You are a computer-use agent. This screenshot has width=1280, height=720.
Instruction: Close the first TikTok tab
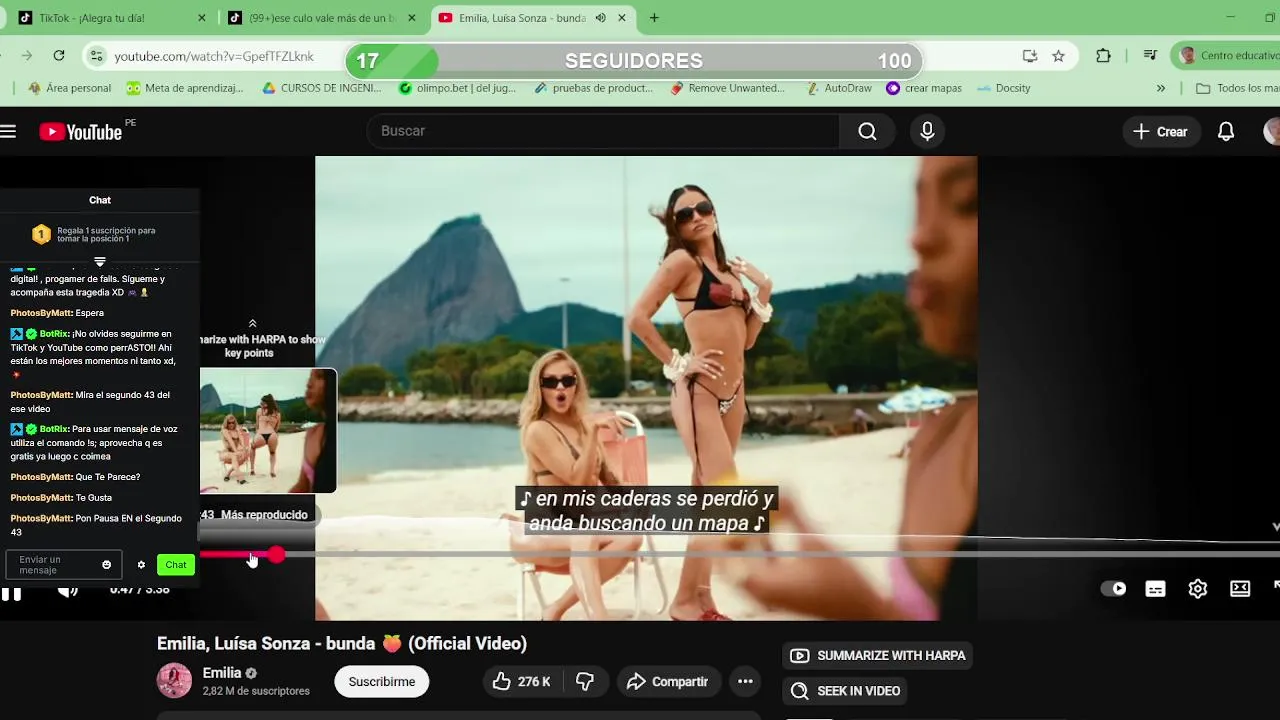coord(202,18)
